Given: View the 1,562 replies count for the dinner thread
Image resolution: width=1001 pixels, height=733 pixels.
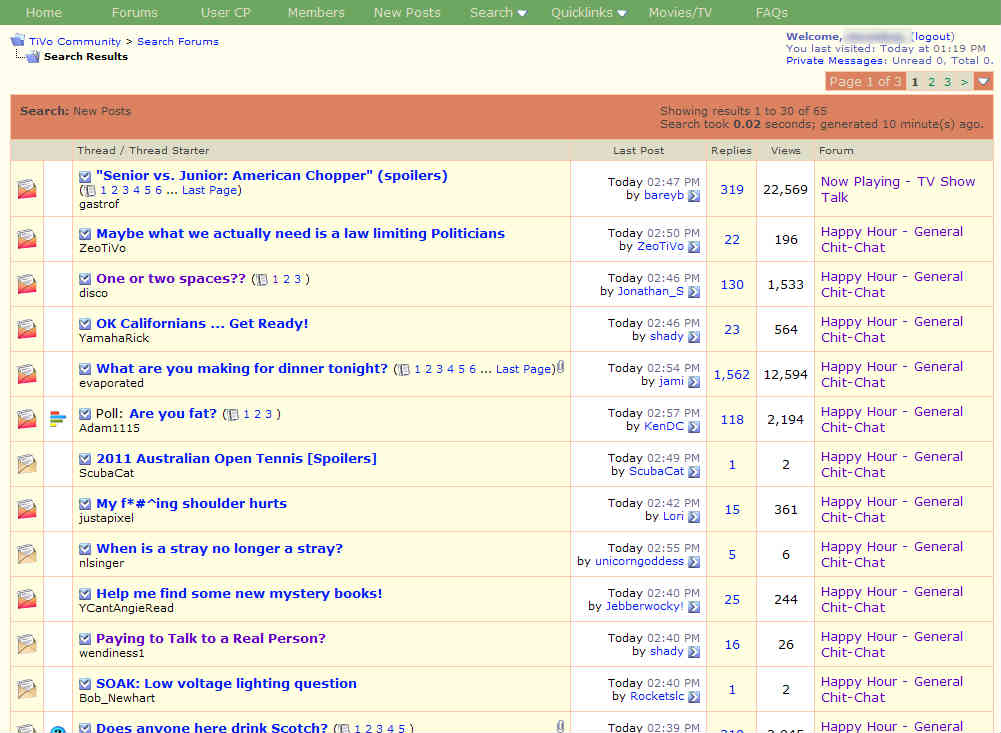Looking at the screenshot, I should click(731, 375).
